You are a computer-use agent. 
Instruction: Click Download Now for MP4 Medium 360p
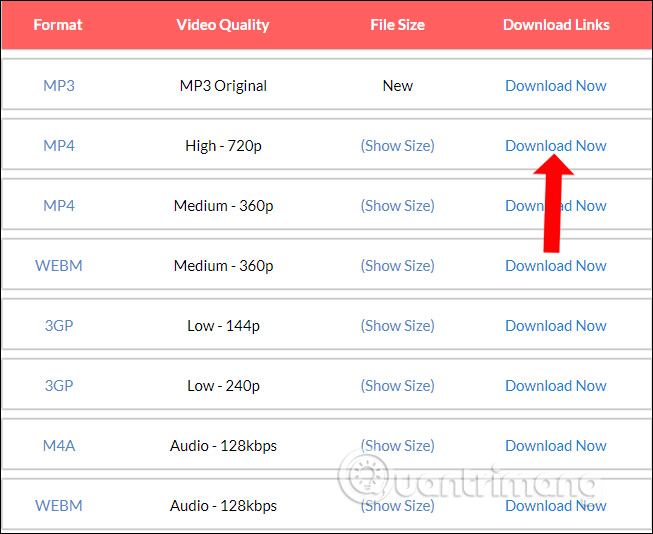(556, 206)
